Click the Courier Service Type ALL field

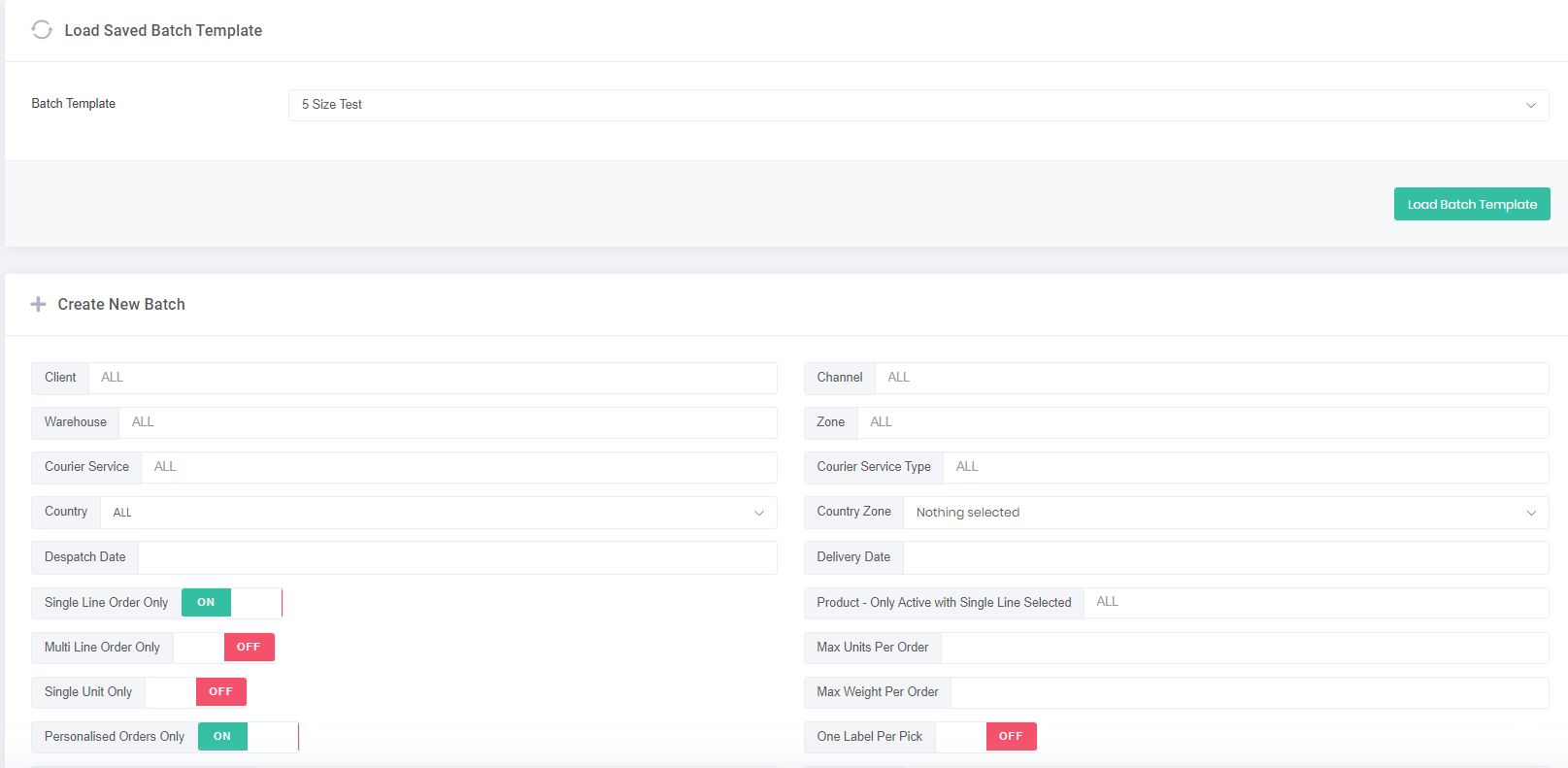coord(1247,467)
